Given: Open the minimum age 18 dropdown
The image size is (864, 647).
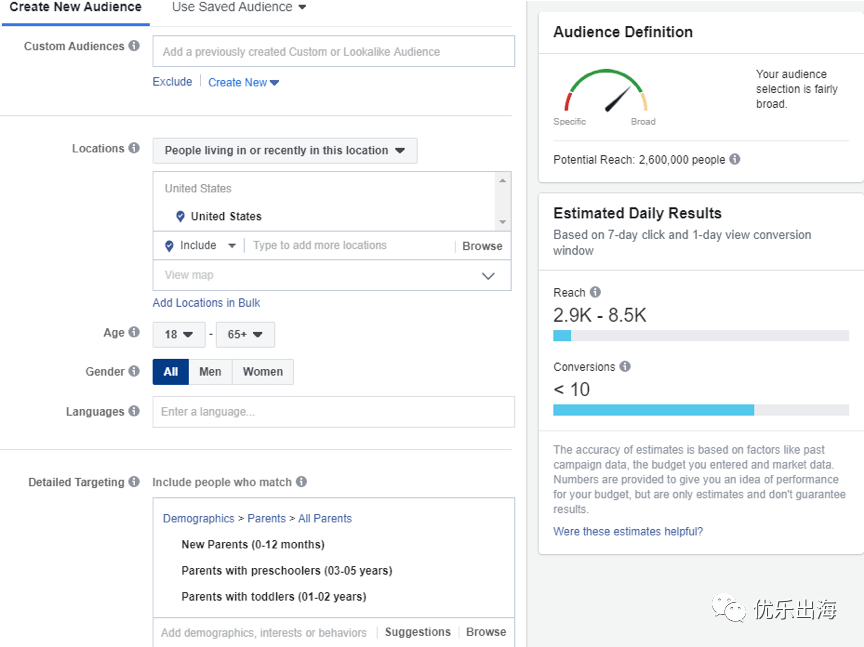Looking at the screenshot, I should (179, 335).
